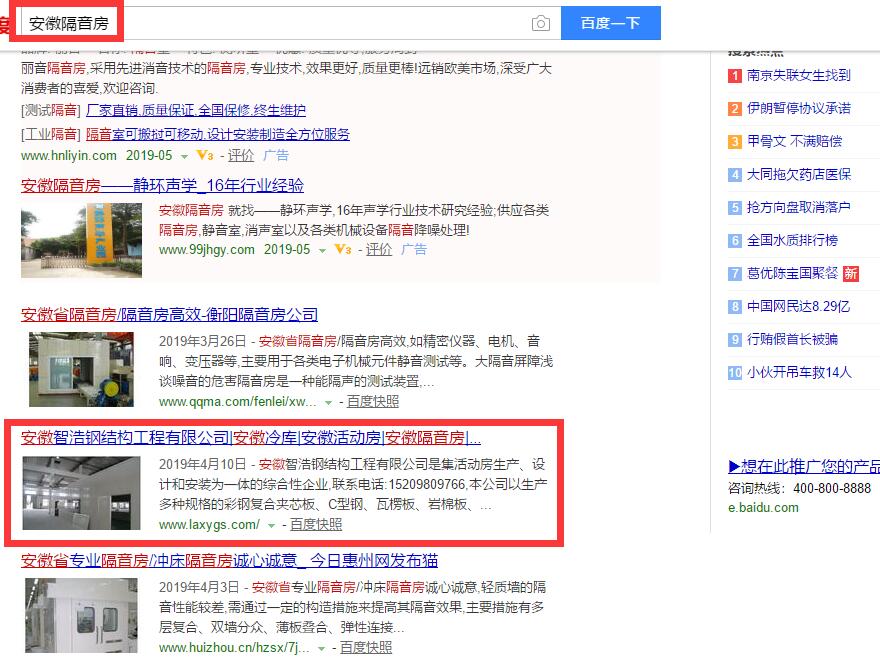Click the www.laxygs.com URL

(209, 525)
